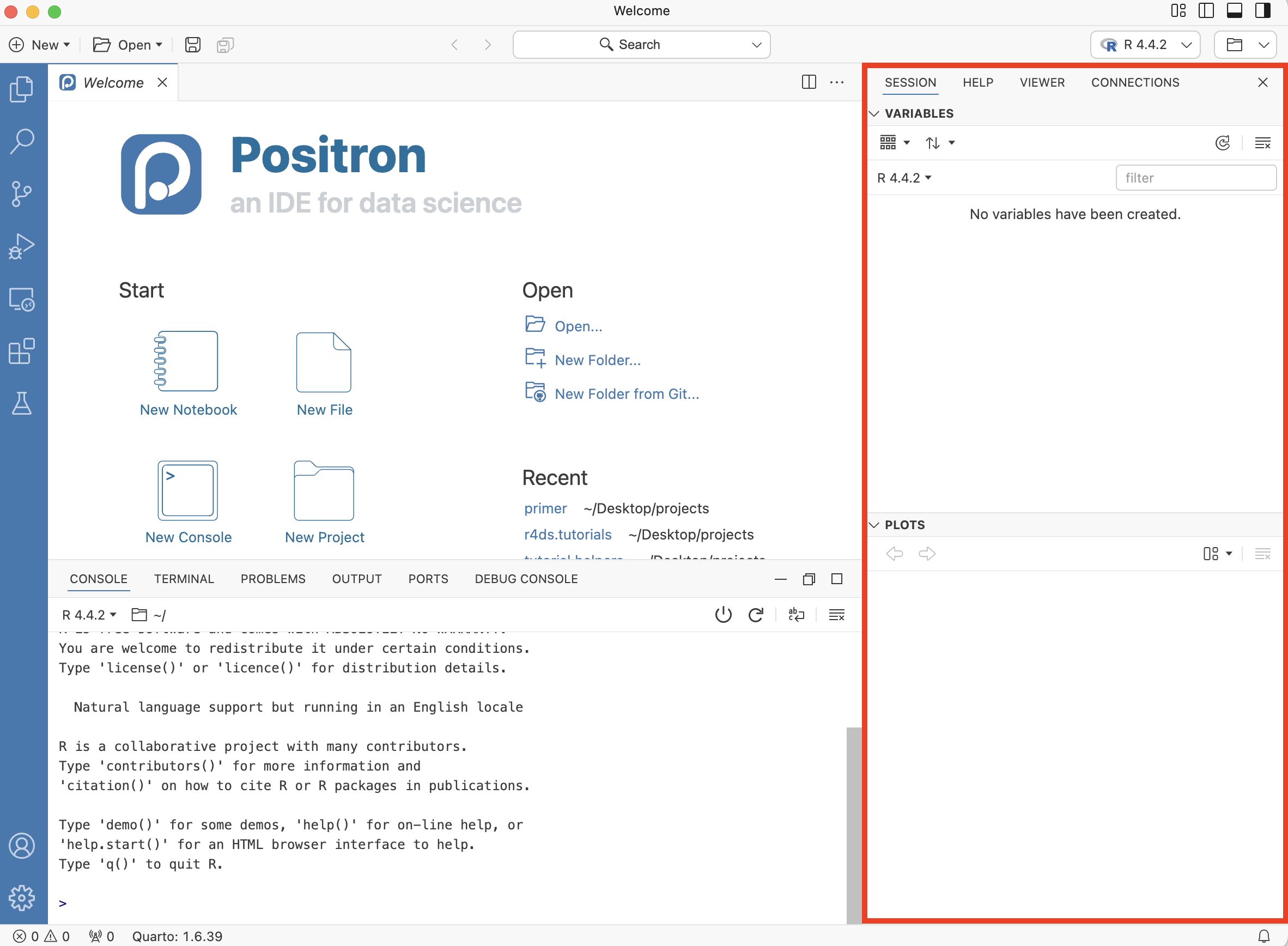1288x946 pixels.
Task: Open the Run and Debug view
Action: (x=22, y=246)
